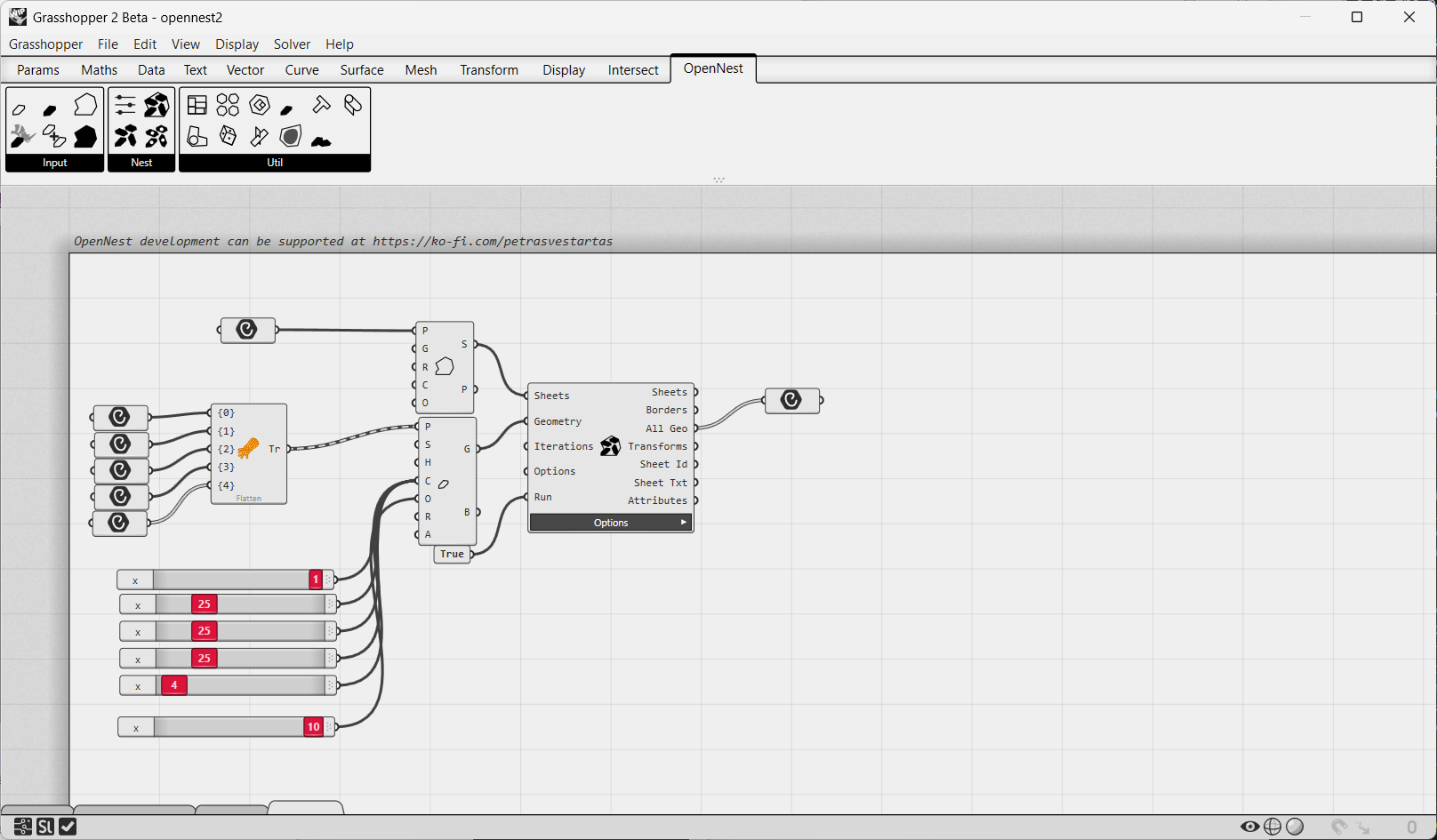Choose the large outlined sheet polygon icon

85,105
